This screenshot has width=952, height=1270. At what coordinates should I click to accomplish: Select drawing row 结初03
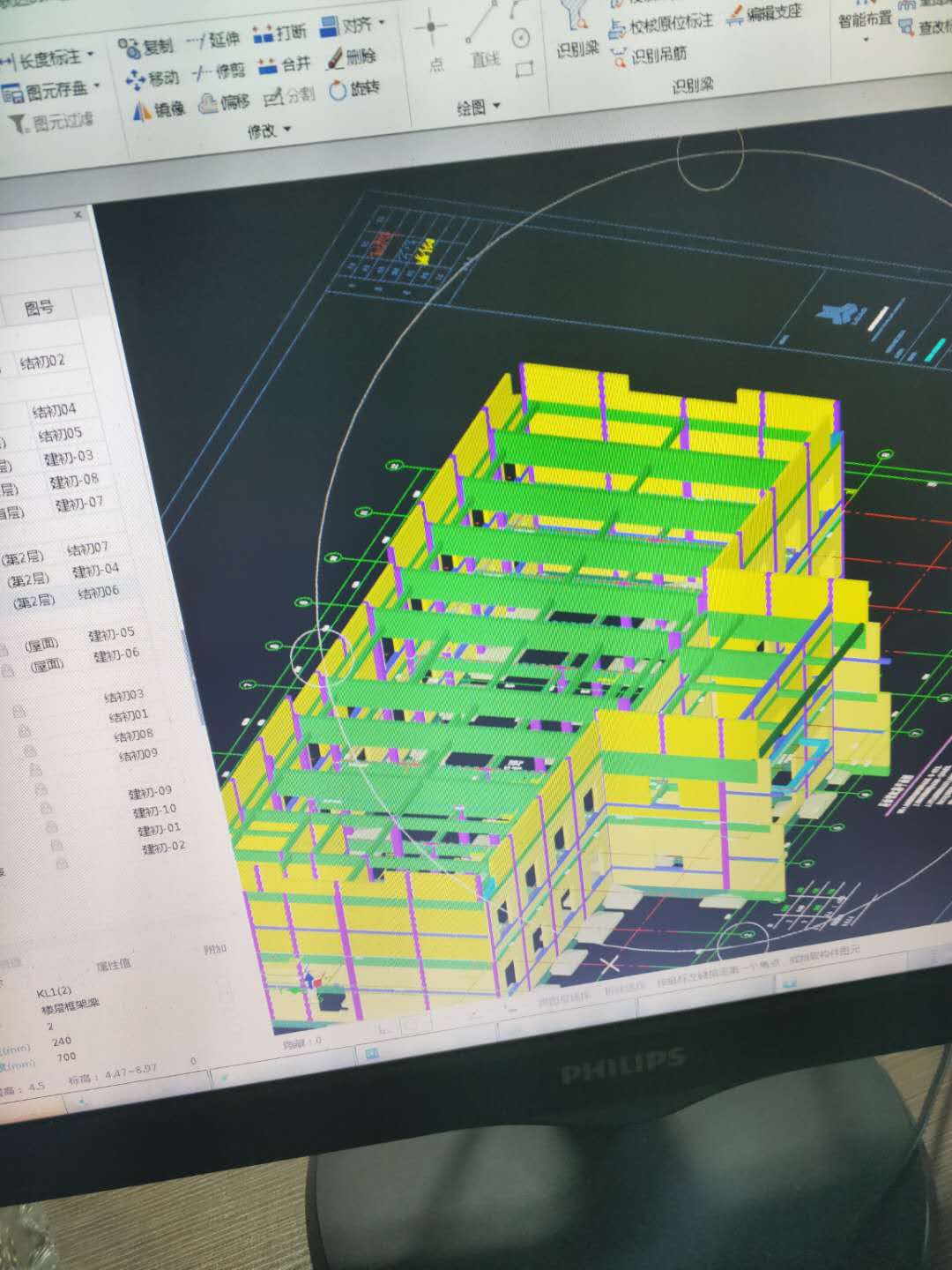pos(124,696)
